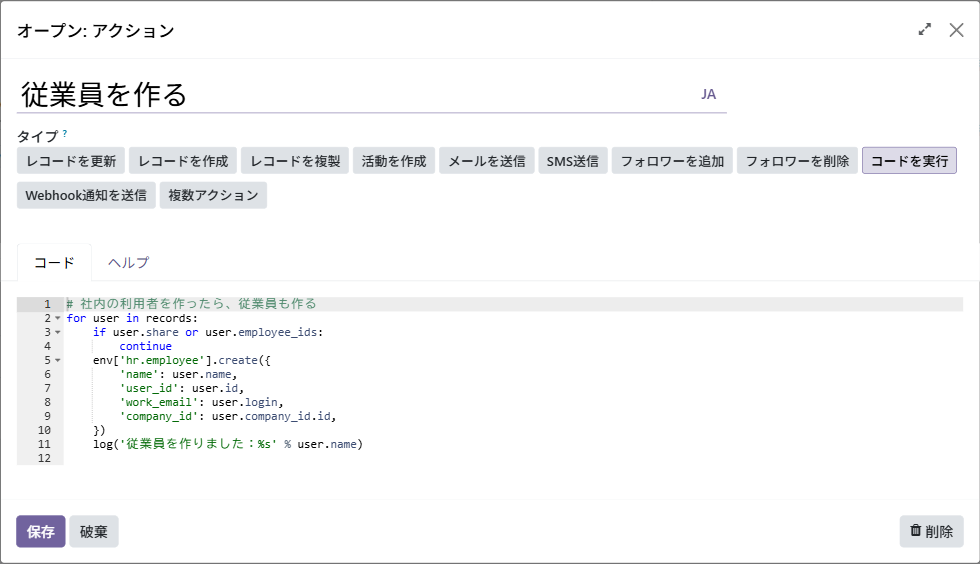
Task: Pick the SMS送信 type
Action: pos(572,161)
